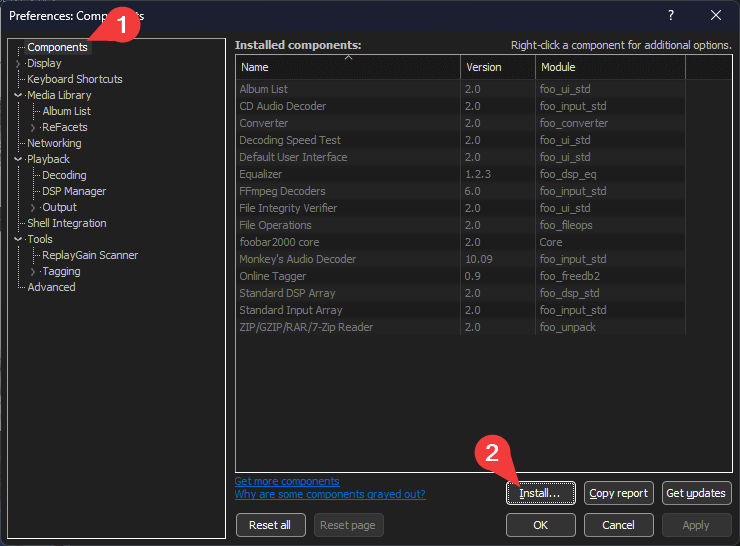Collapse the Media Library tree node
Image resolution: width=740 pixels, height=546 pixels.
click(x=18, y=95)
